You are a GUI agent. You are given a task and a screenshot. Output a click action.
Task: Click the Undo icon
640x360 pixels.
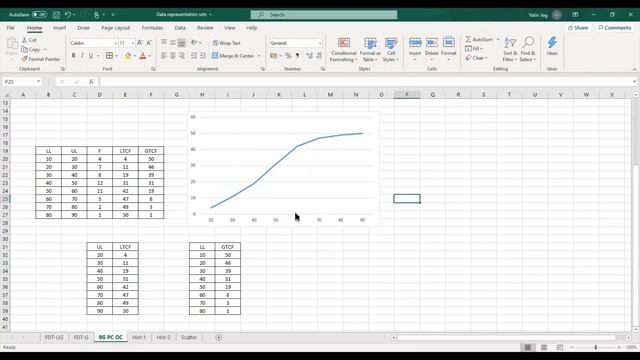pos(68,15)
